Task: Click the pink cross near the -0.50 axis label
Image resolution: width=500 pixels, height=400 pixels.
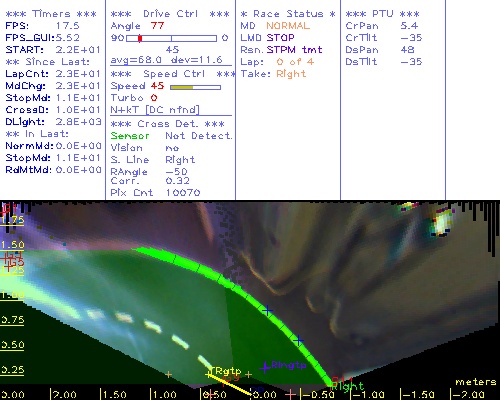Action: click(x=291, y=394)
